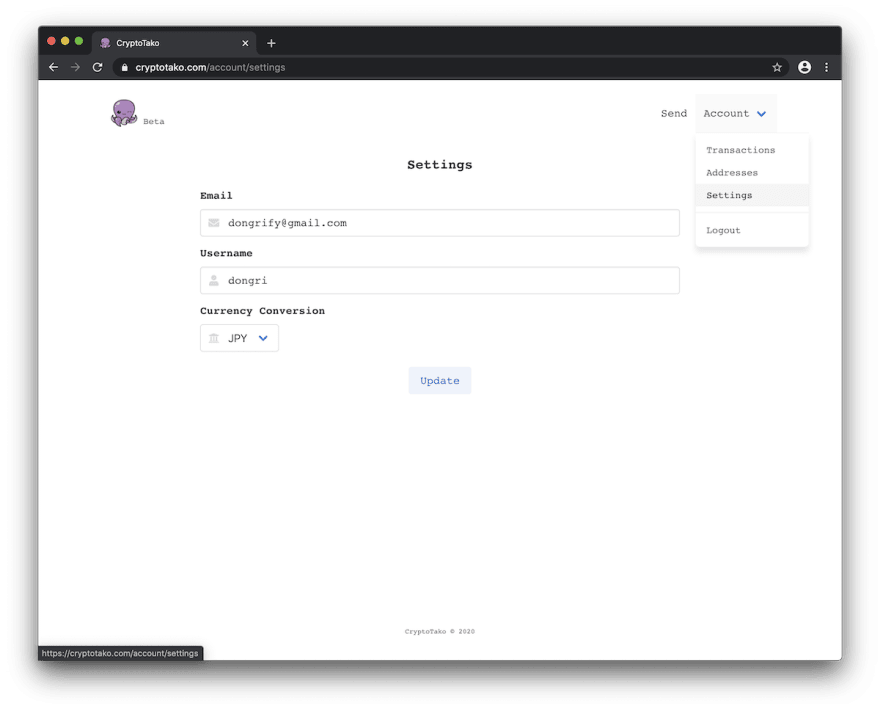Click the Username input field
This screenshot has height=711, width=880.
point(439,281)
